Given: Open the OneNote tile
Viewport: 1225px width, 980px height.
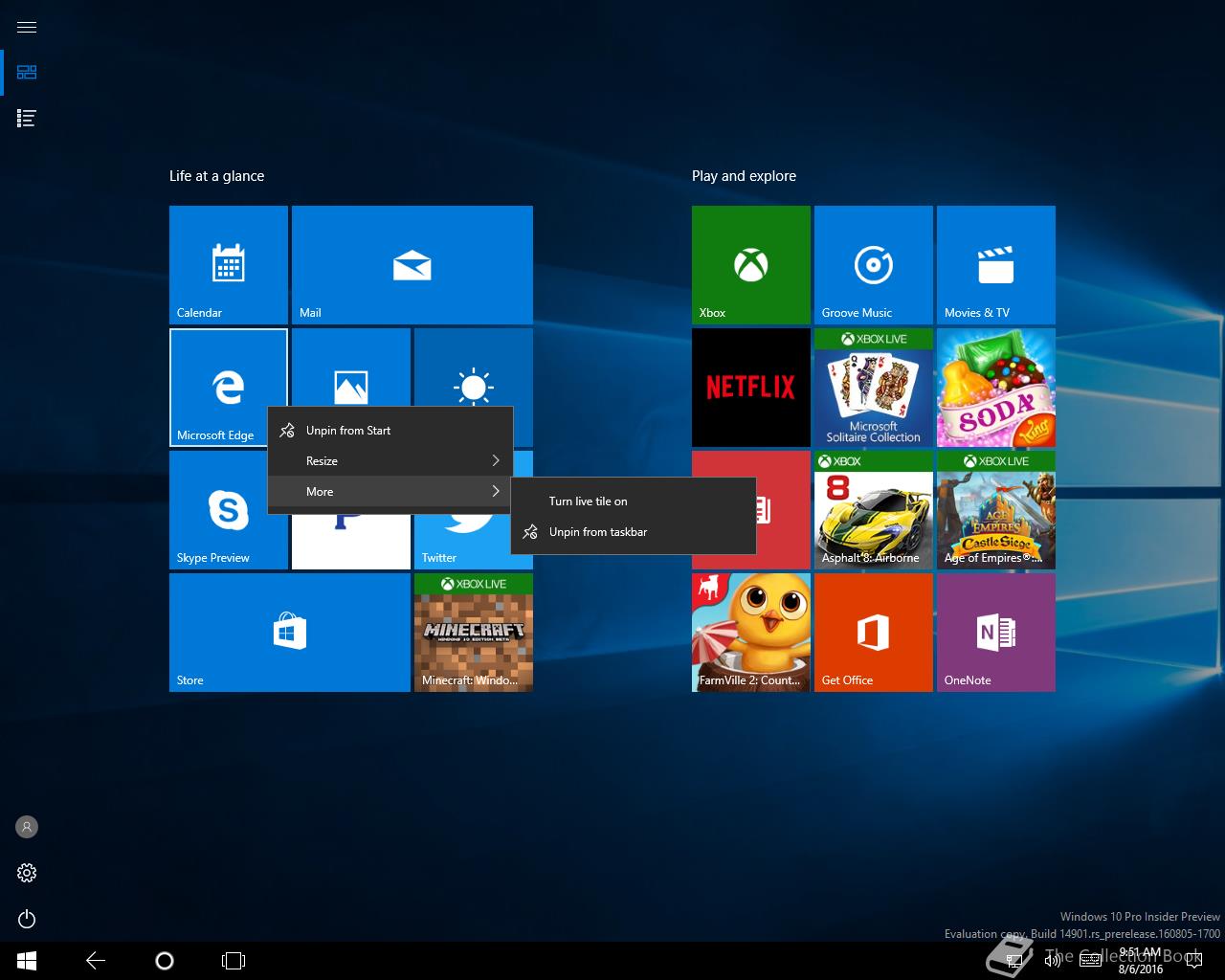Looking at the screenshot, I should 996,633.
